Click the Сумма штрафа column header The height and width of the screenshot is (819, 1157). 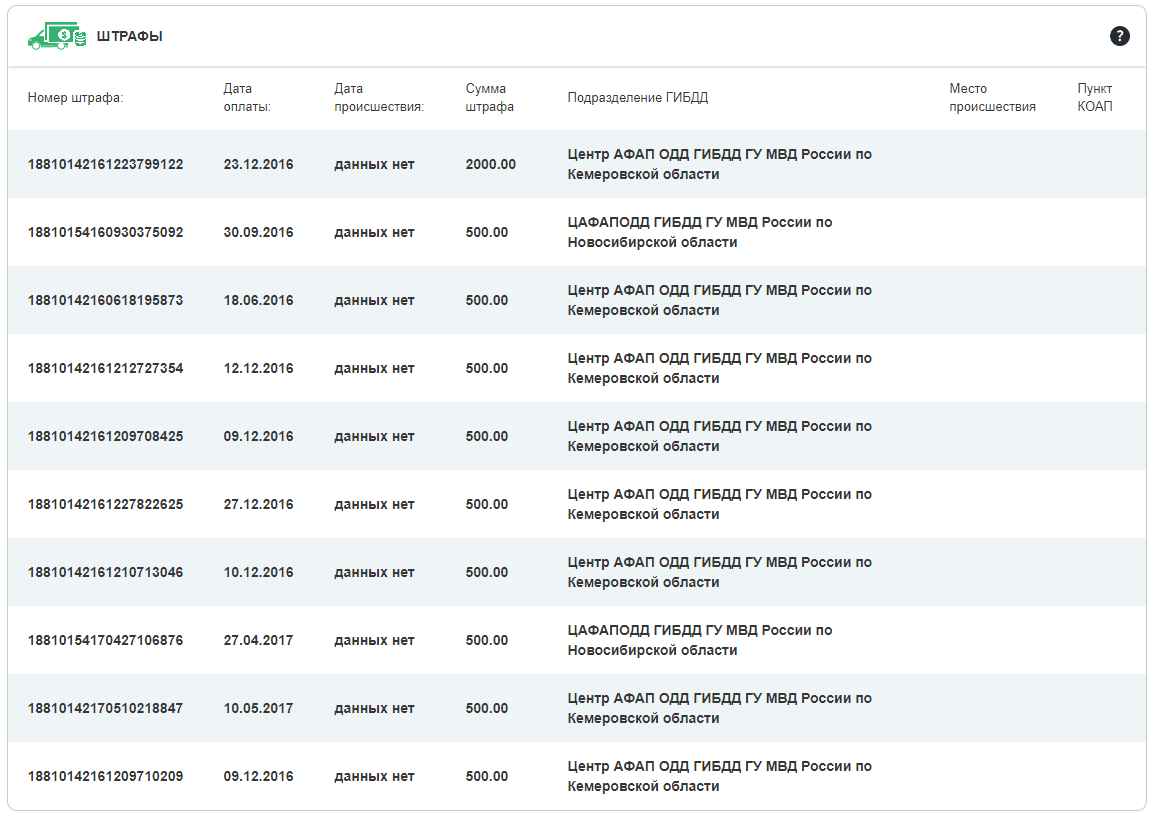point(489,97)
